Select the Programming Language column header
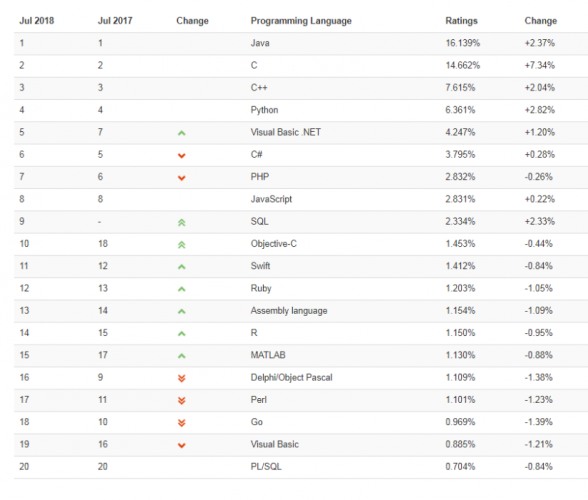 [301, 21]
